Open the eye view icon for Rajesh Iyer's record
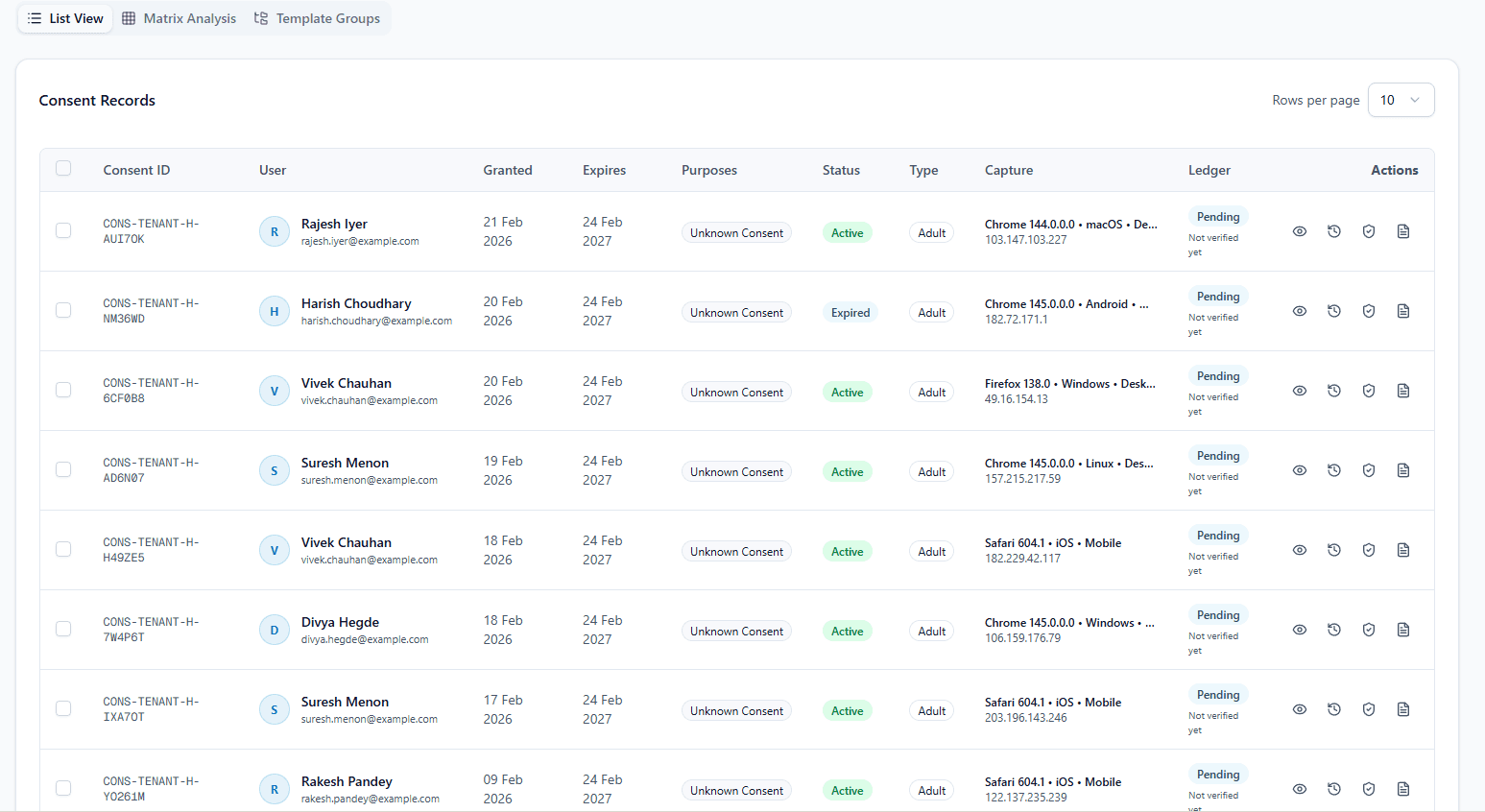The image size is (1485, 812). [x=1299, y=230]
